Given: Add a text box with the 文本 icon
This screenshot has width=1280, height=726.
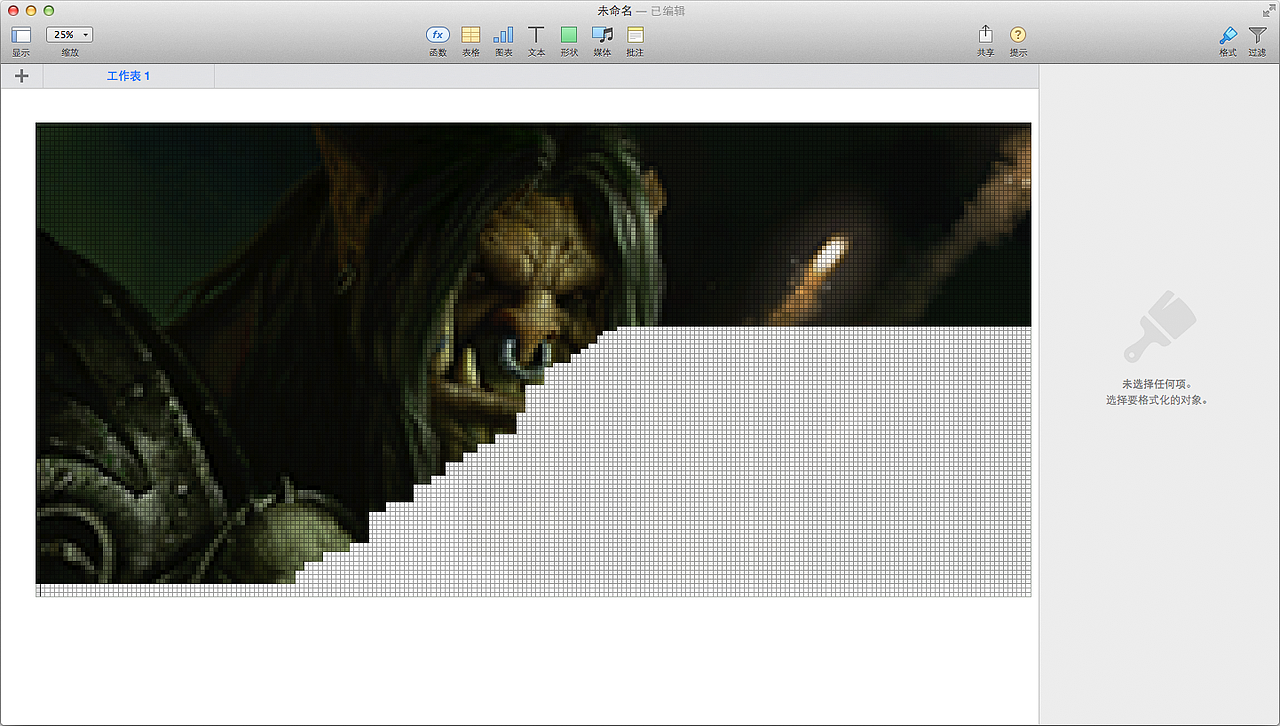Looking at the screenshot, I should pyautogui.click(x=536, y=35).
